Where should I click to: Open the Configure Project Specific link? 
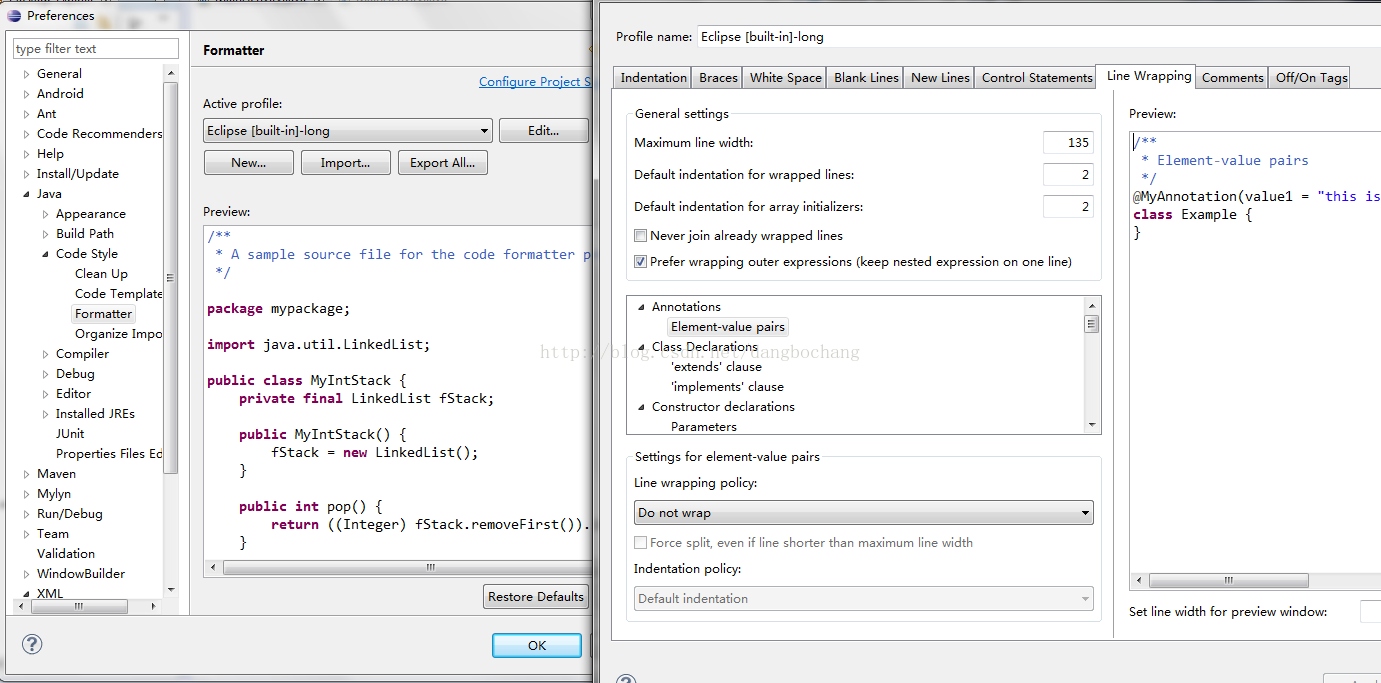coord(535,82)
